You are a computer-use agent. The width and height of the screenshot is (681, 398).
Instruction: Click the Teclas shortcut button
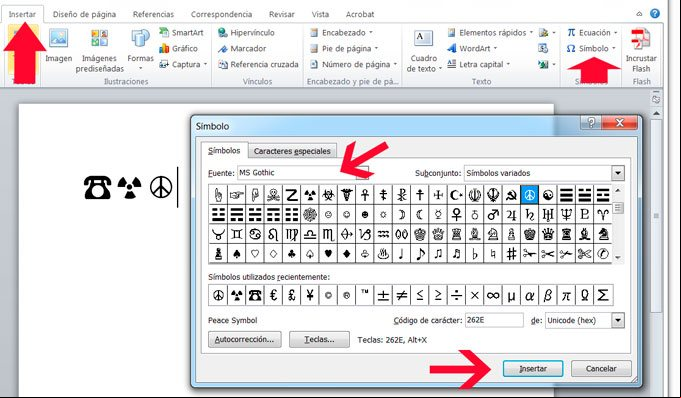(x=319, y=340)
